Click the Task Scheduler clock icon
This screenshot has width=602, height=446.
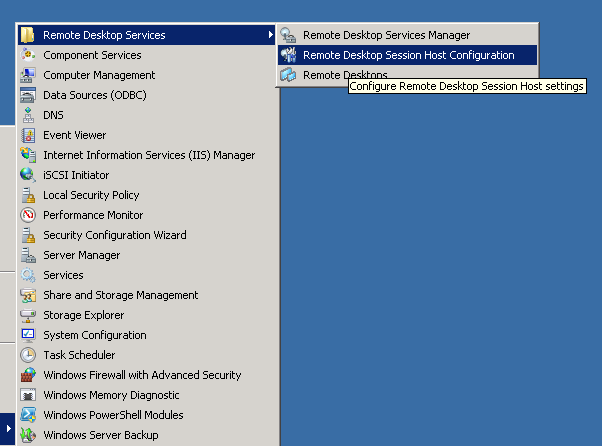point(28,355)
